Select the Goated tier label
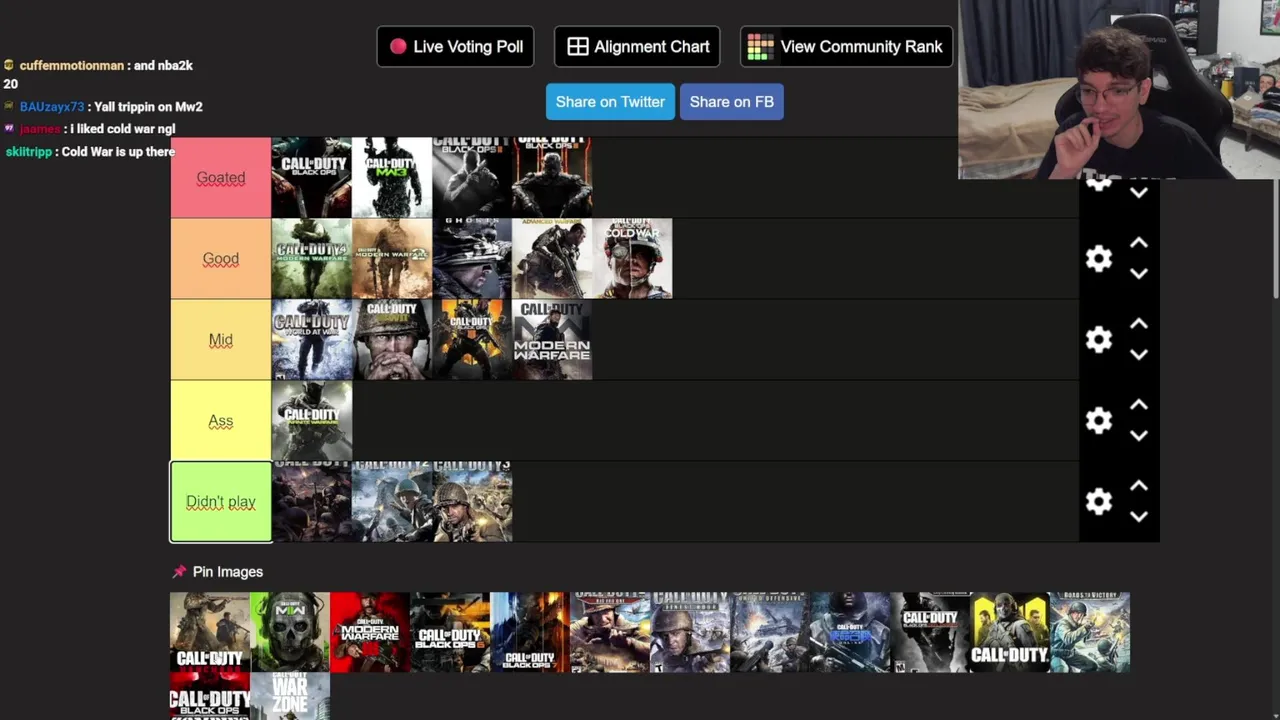This screenshot has height=720, width=1280. click(x=221, y=178)
